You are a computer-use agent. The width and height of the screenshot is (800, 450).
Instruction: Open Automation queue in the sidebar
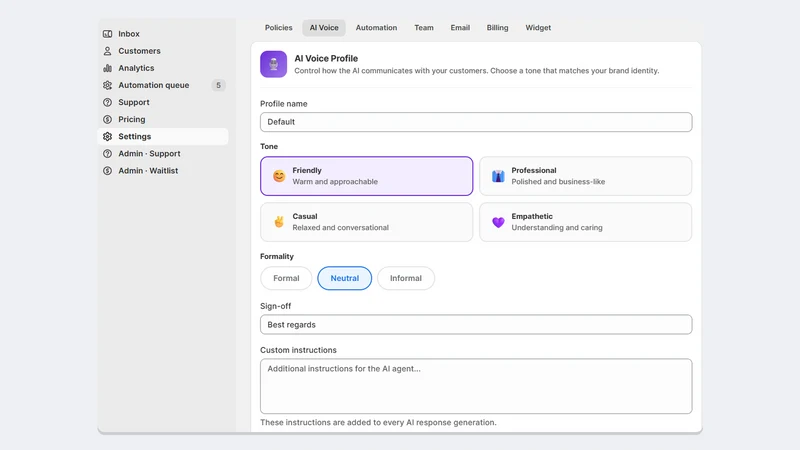[163, 85]
